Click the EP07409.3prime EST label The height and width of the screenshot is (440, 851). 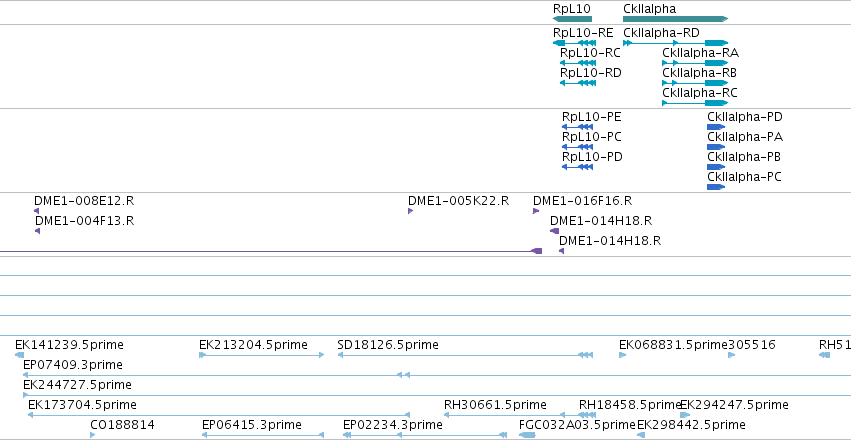click(73, 365)
